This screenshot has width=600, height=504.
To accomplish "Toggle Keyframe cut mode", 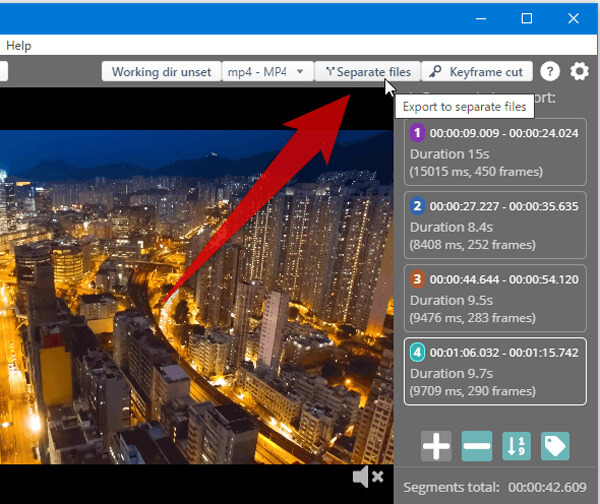I will click(477, 72).
